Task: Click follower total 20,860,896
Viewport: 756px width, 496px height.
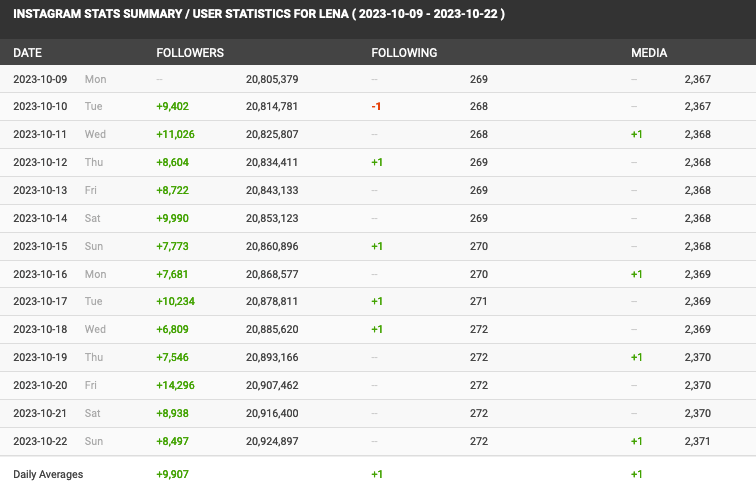Action: click(272, 246)
